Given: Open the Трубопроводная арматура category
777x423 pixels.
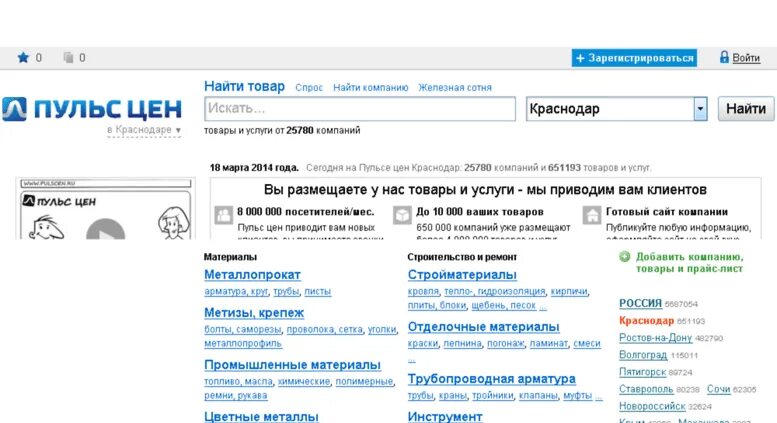Looking at the screenshot, I should tap(492, 379).
